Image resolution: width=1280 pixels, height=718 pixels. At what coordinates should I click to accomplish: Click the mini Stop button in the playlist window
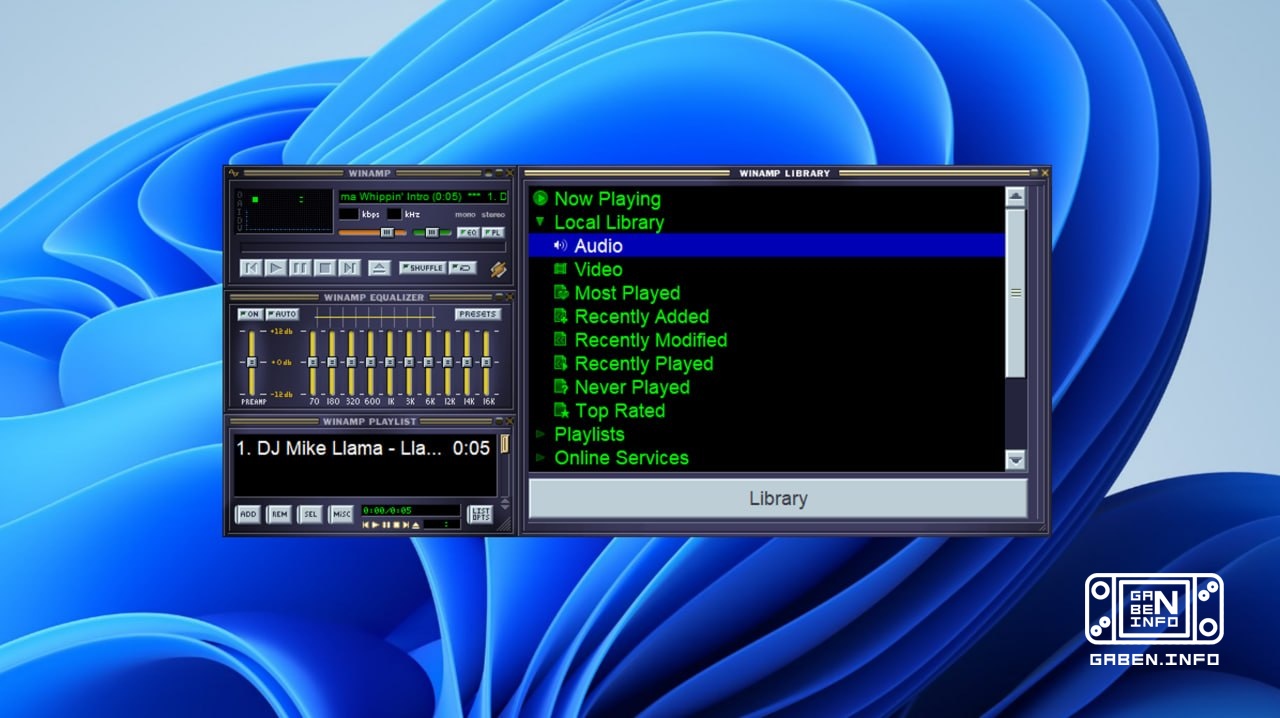pyautogui.click(x=396, y=525)
